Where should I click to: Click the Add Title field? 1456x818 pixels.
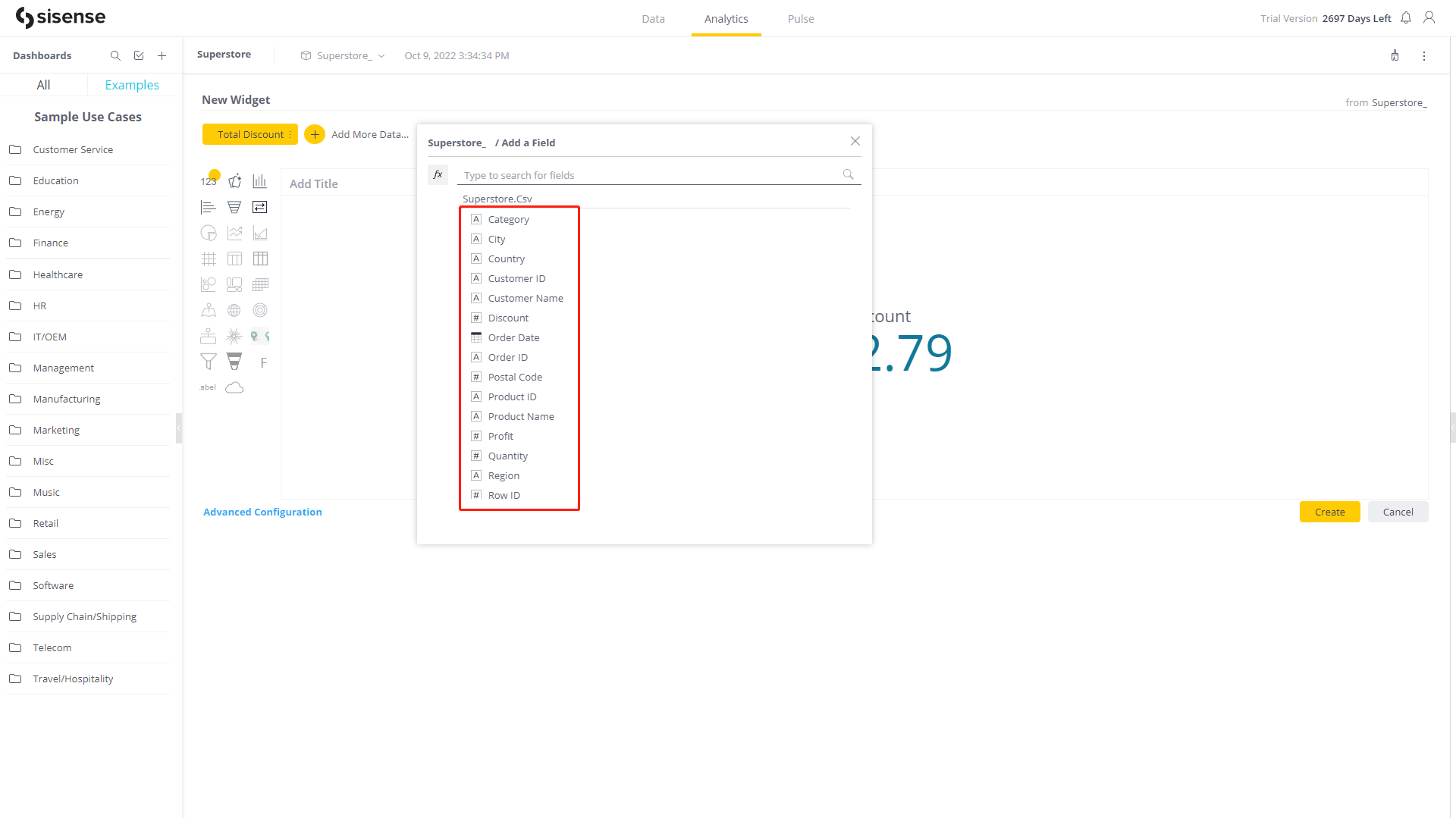tap(314, 183)
